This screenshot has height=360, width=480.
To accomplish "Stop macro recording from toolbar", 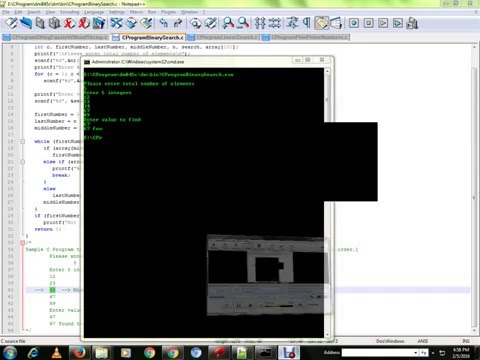I will tap(368, 23).
